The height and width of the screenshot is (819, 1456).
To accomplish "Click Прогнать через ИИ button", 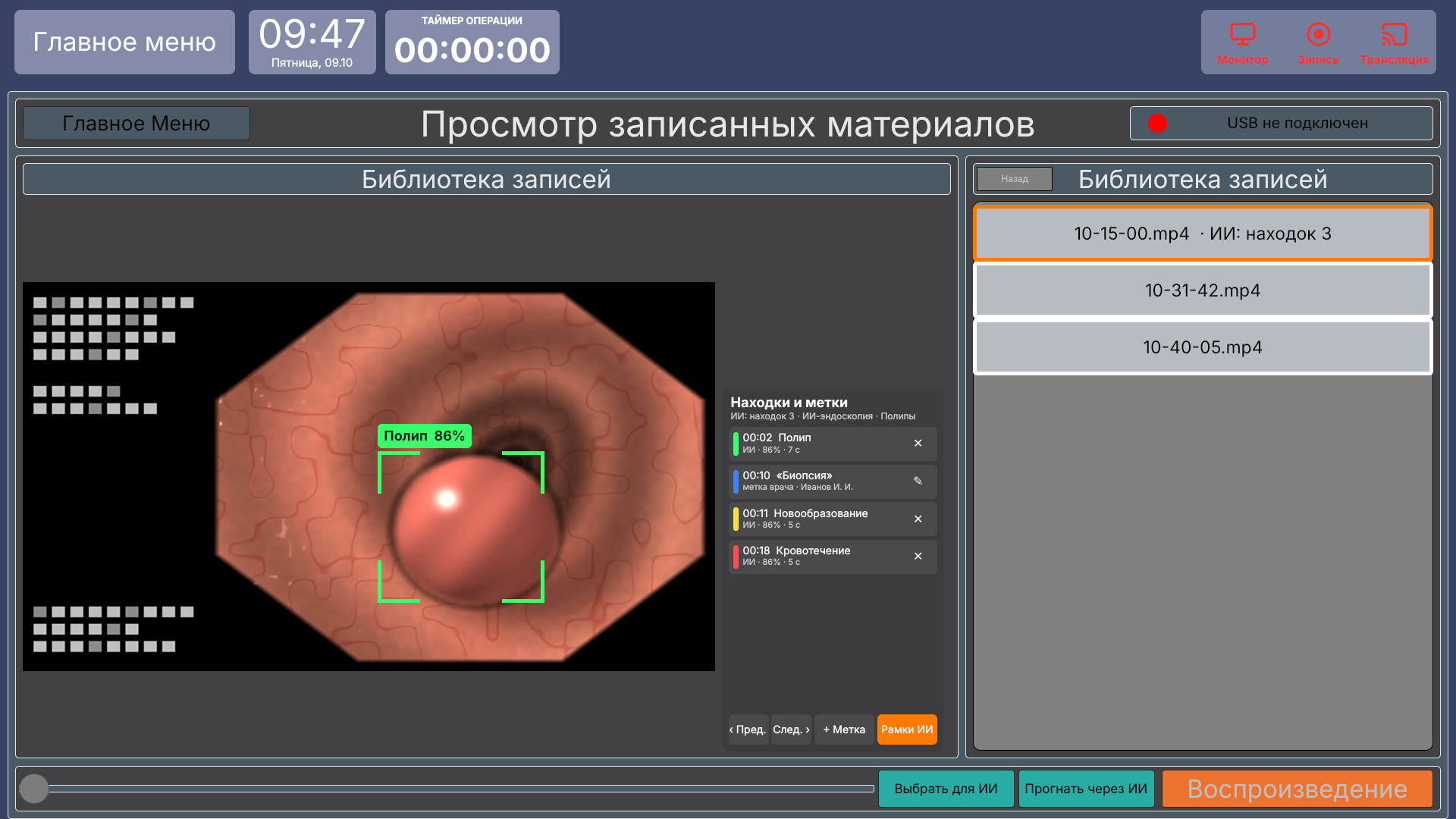I will (1086, 789).
